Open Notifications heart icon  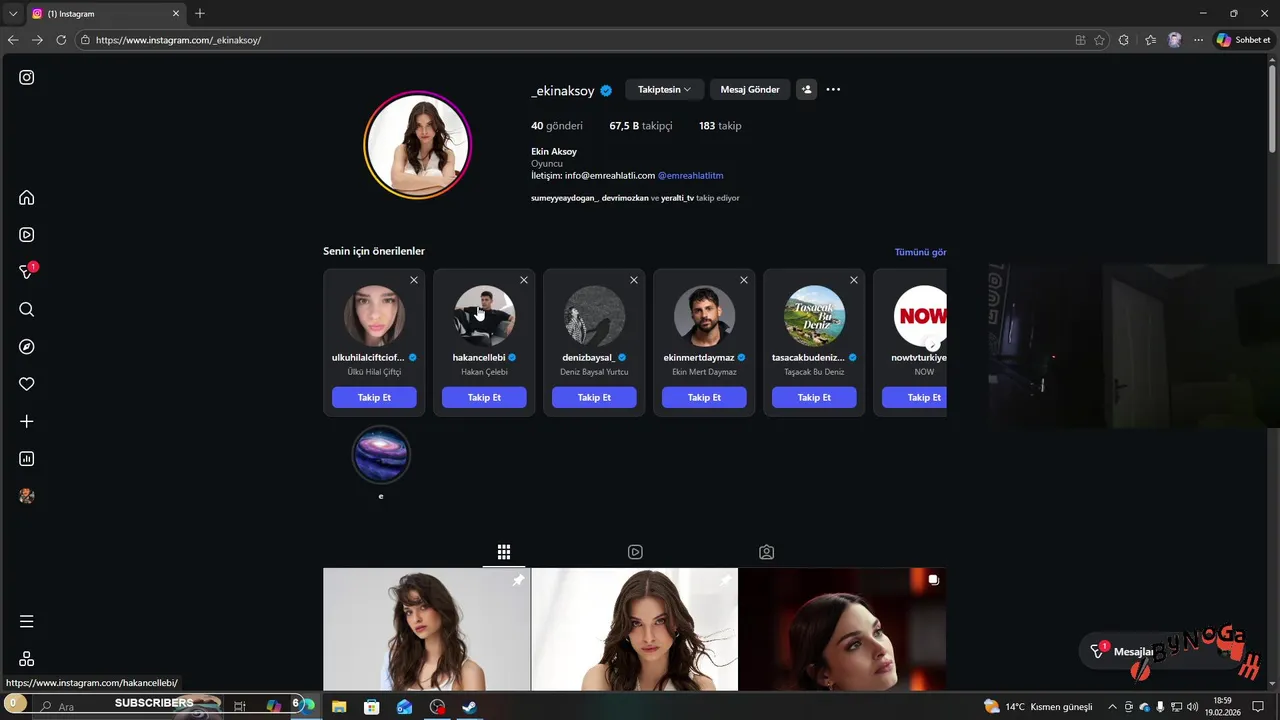click(27, 384)
